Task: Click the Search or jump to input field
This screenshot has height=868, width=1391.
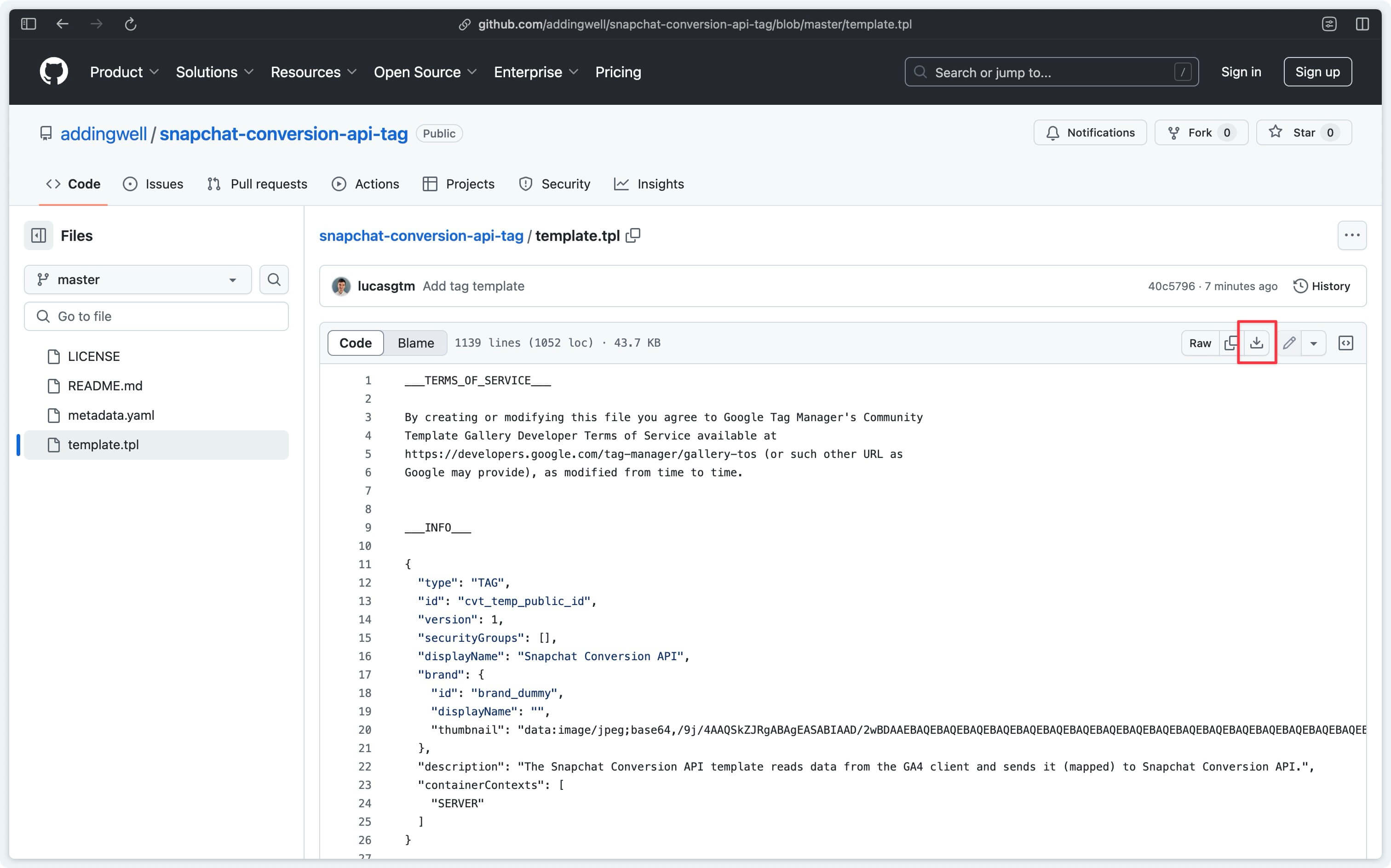Action: pos(1050,71)
